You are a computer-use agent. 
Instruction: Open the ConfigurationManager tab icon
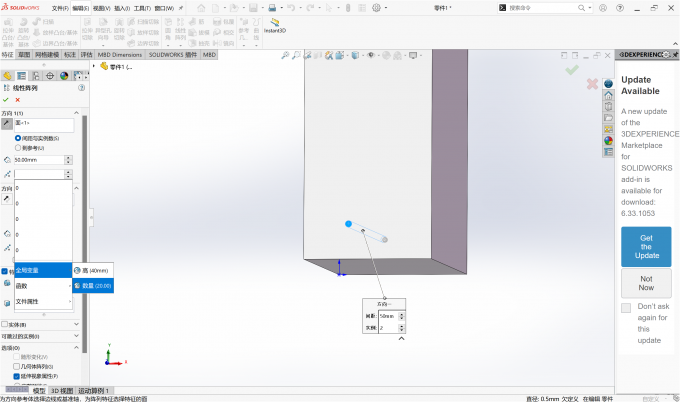36,76
